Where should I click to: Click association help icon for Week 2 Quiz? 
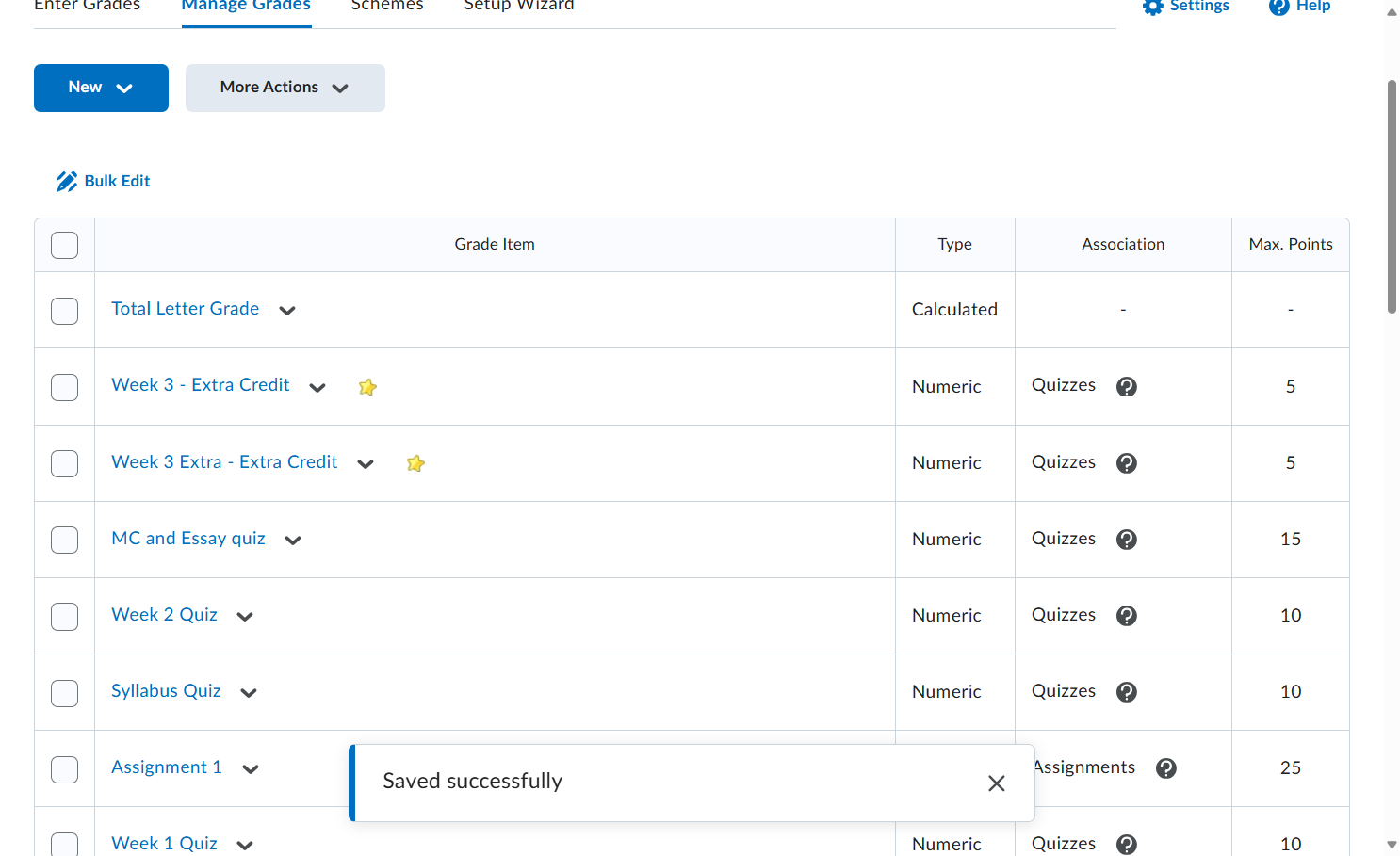coord(1127,616)
